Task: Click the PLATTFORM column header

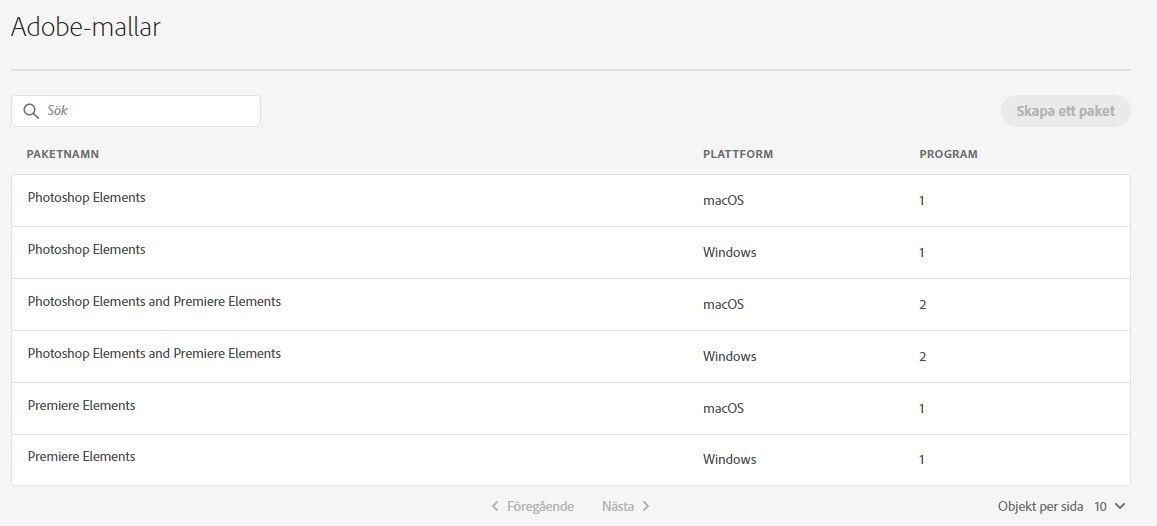Action: tap(738, 154)
